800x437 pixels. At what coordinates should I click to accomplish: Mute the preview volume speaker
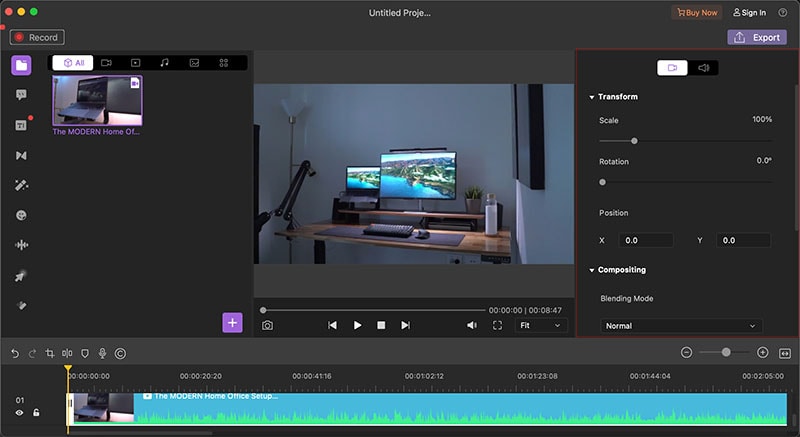pyautogui.click(x=472, y=325)
